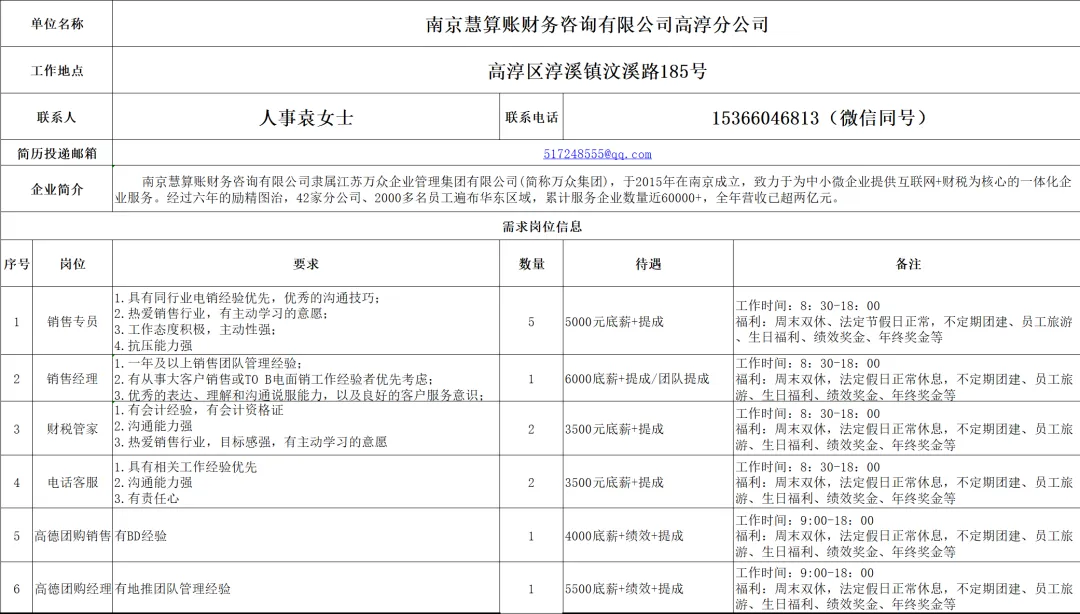Click the 序号 column header
This screenshot has height=614, width=1080.
coord(17,263)
